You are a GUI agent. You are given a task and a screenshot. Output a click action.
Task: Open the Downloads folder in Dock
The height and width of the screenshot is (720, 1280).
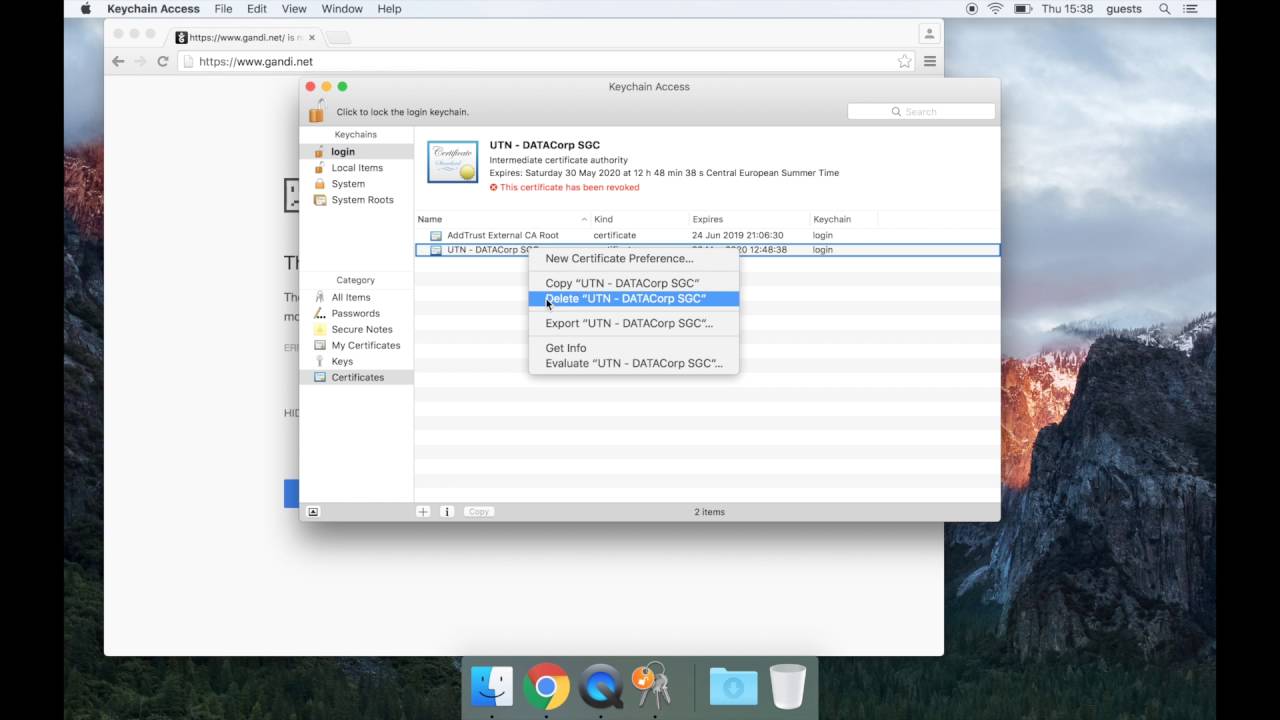[x=733, y=687]
